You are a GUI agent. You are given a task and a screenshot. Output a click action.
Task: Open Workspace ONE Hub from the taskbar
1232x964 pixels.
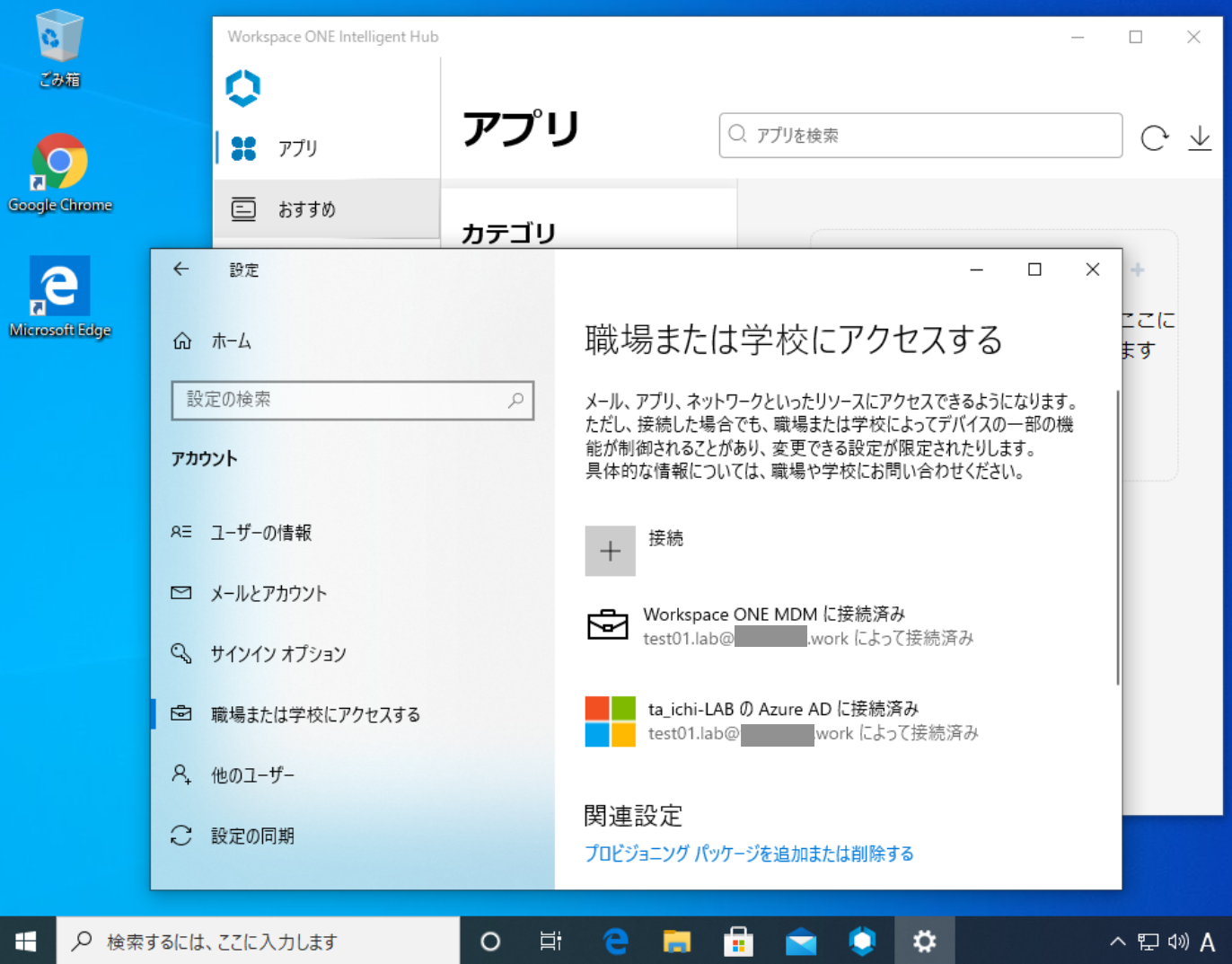862,941
